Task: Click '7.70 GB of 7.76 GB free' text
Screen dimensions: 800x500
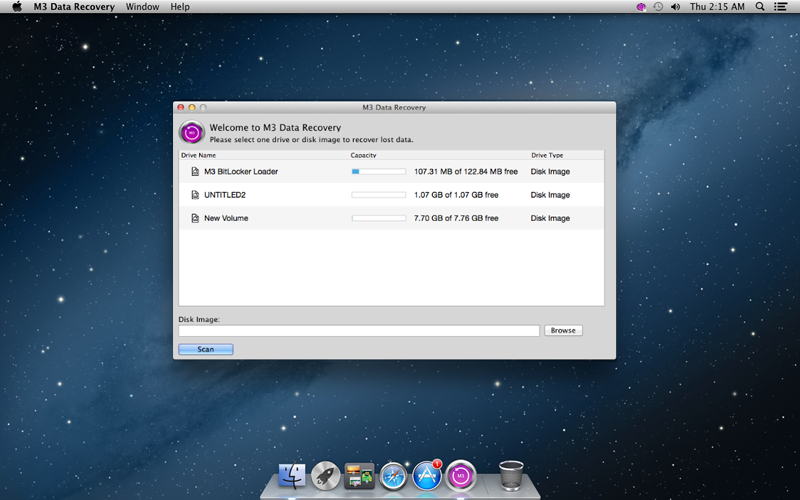Action: 456,218
